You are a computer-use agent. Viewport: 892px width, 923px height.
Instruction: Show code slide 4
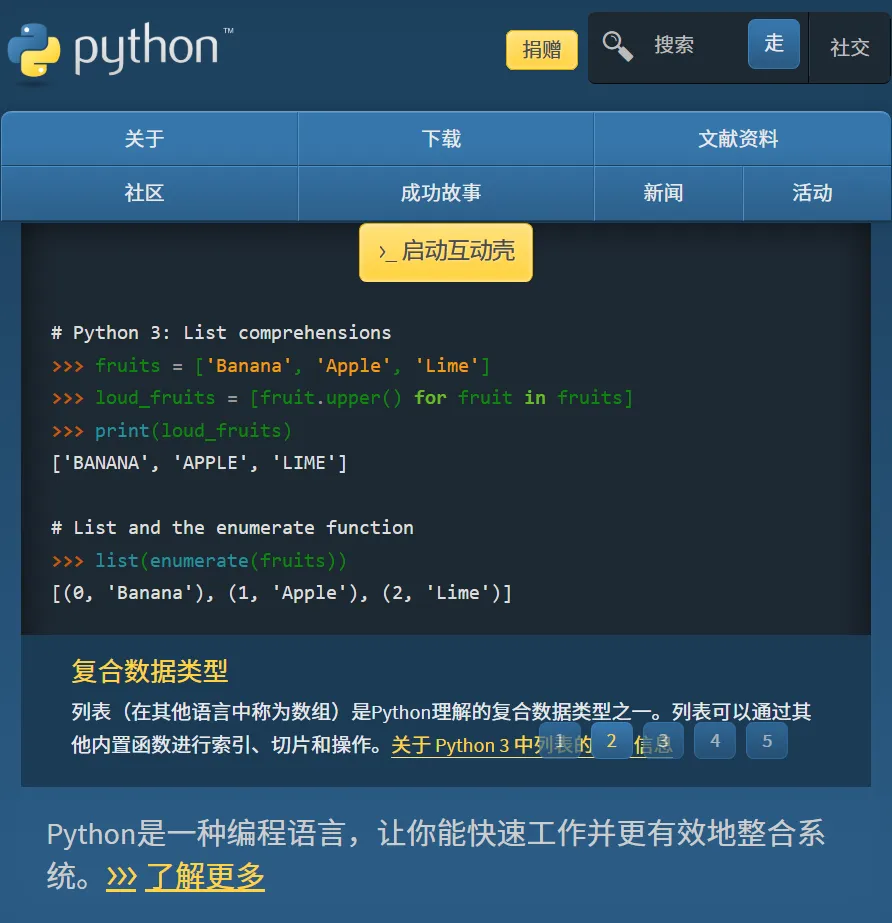click(715, 741)
